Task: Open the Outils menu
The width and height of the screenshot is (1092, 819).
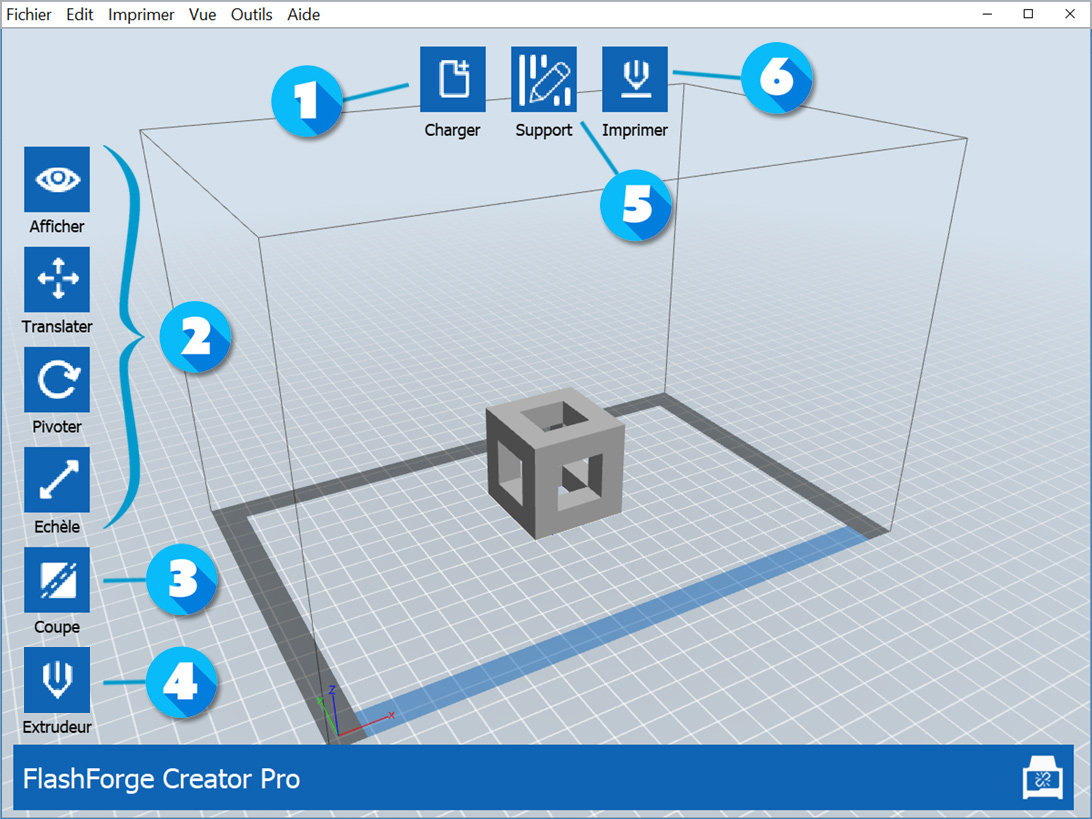Action: (251, 15)
